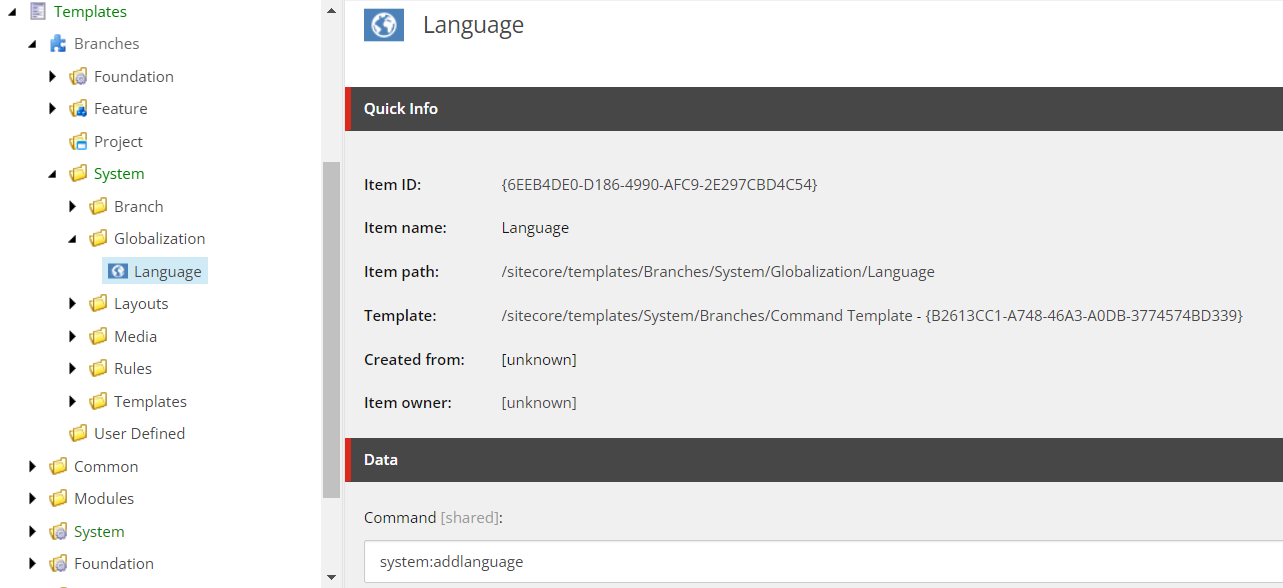The width and height of the screenshot is (1283, 588).
Task: Expand the bottom System node
Action: tap(32, 532)
